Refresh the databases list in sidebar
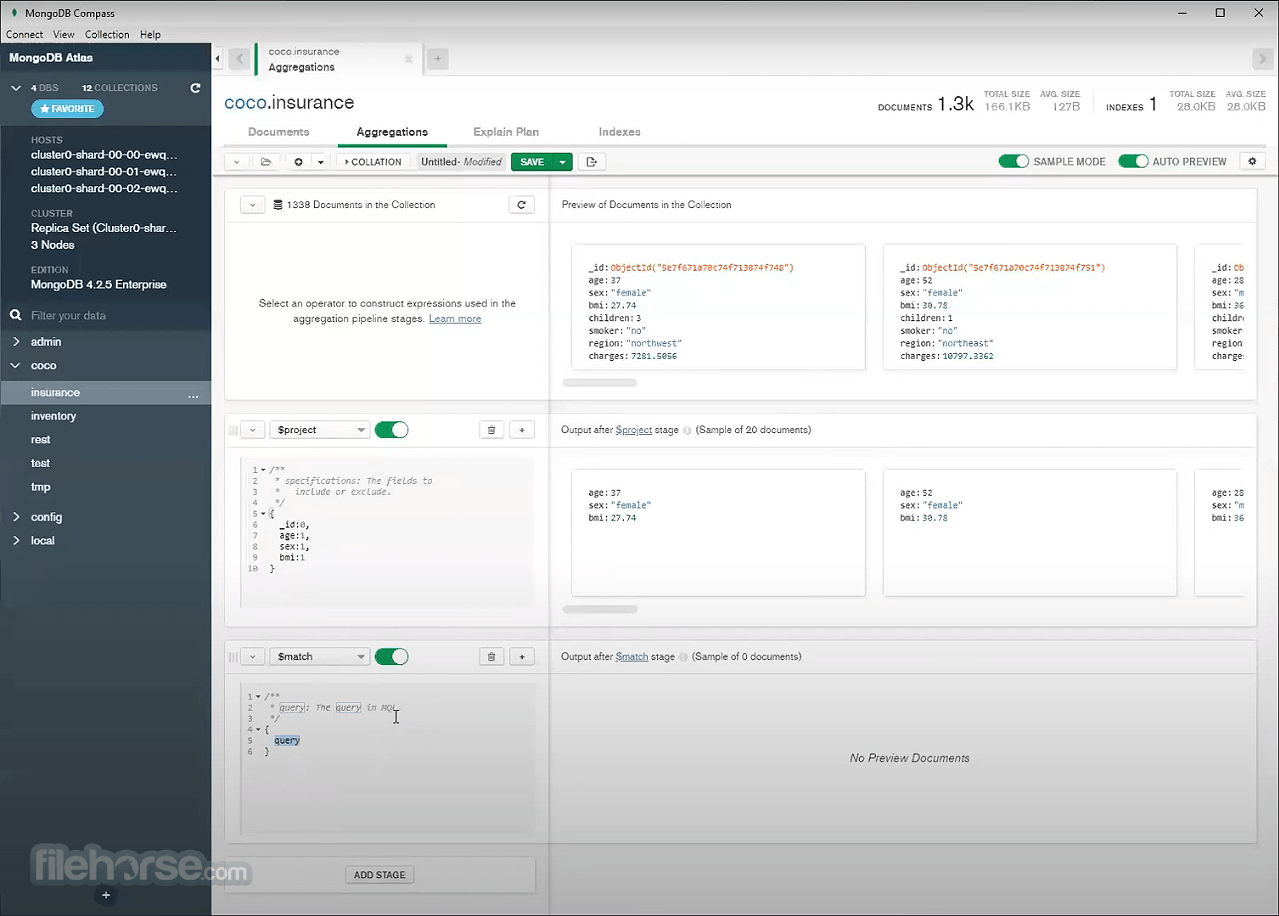This screenshot has height=916, width=1279. point(196,88)
